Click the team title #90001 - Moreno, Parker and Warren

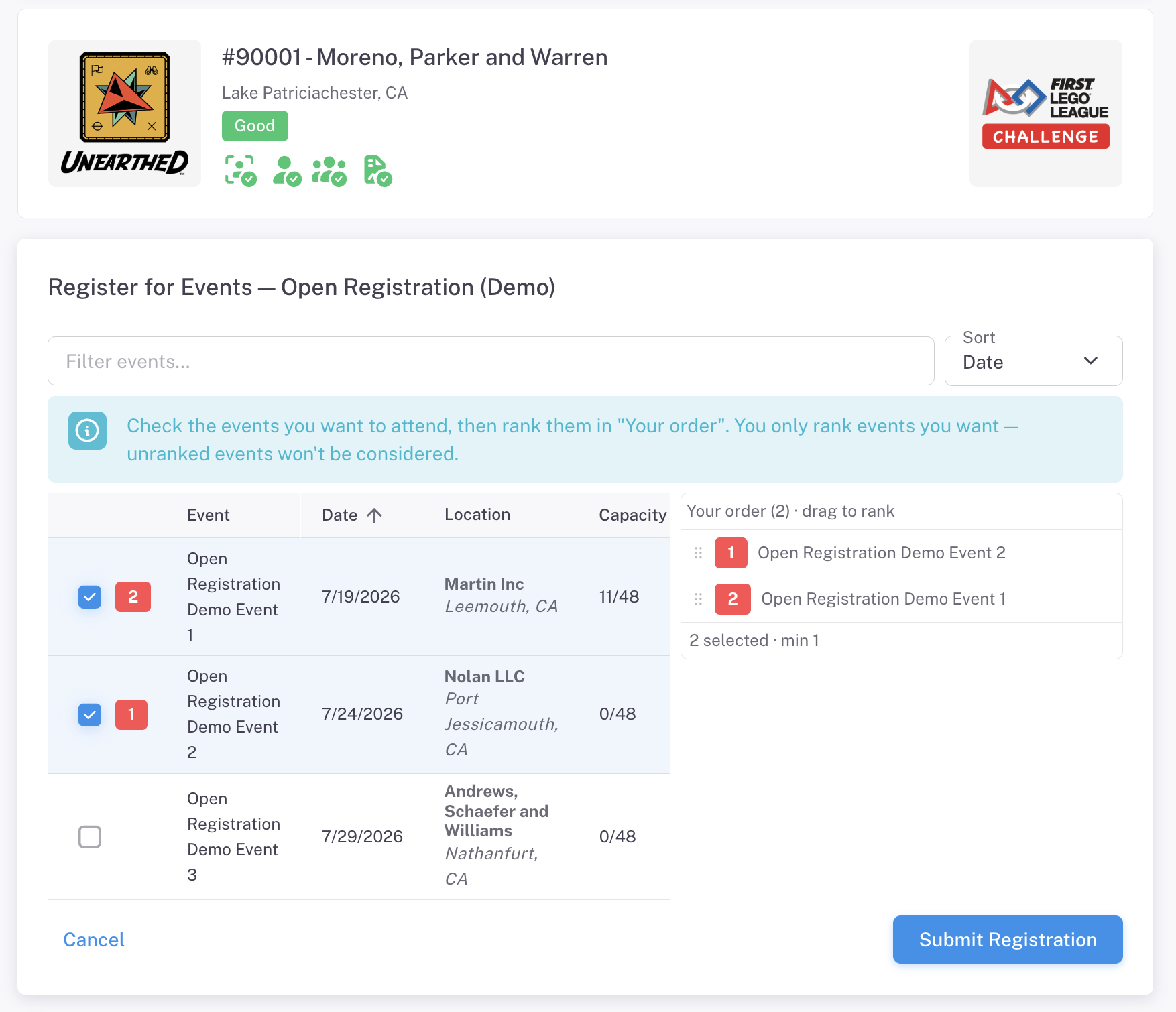tap(415, 57)
